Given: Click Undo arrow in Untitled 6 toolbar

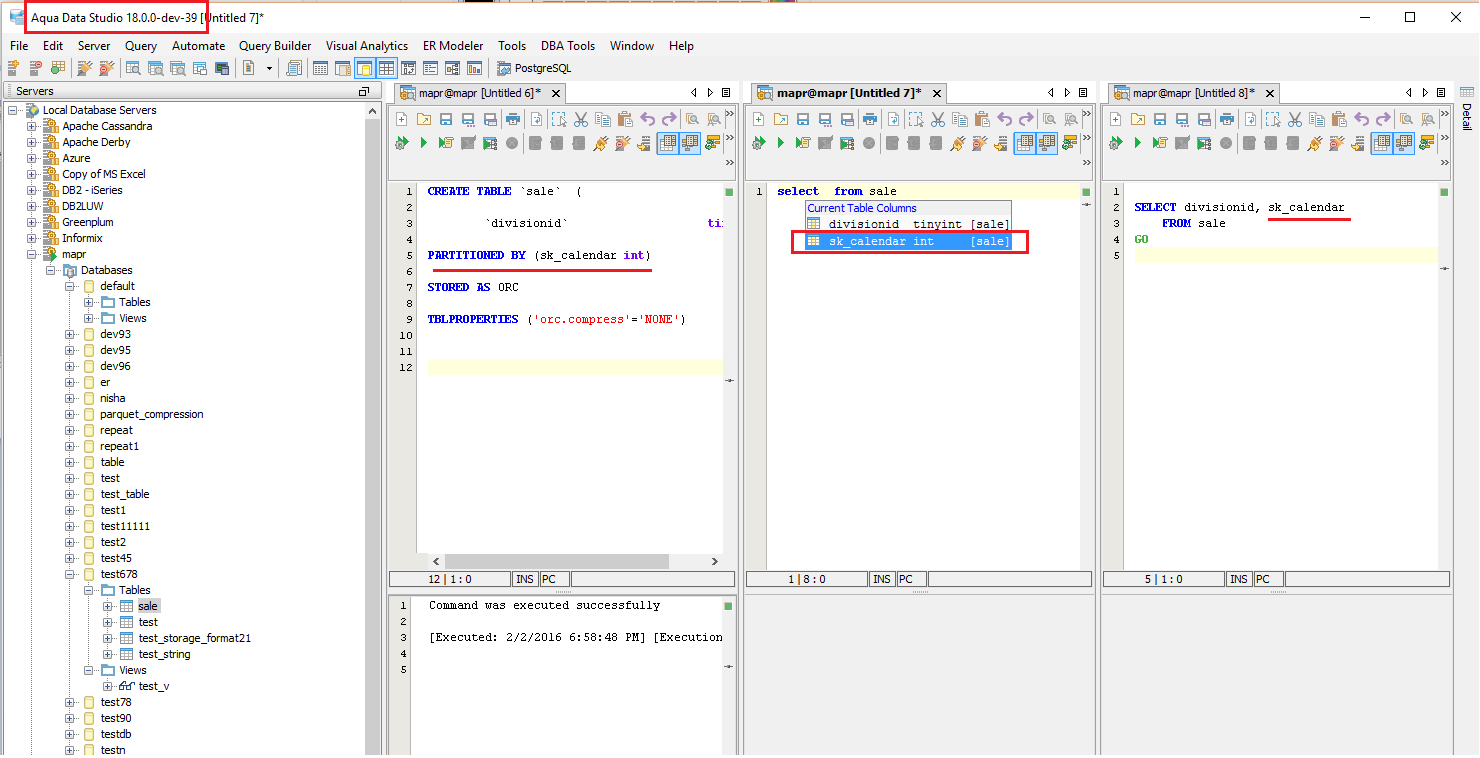Looking at the screenshot, I should [x=648, y=119].
